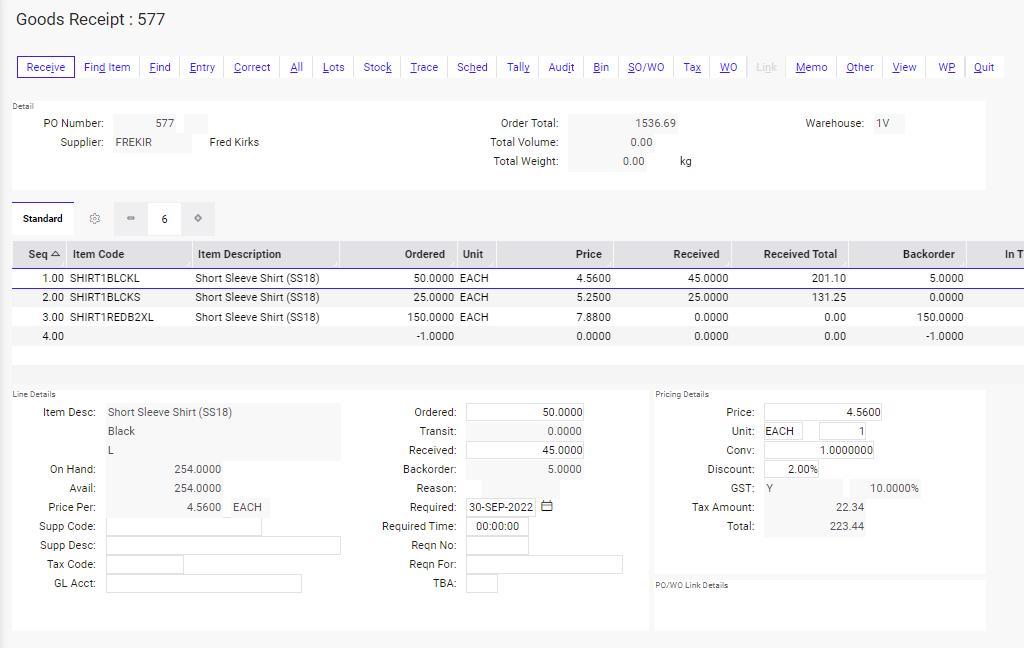The height and width of the screenshot is (648, 1024).
Task: Open the Tally function from the toolbar
Action: click(517, 67)
